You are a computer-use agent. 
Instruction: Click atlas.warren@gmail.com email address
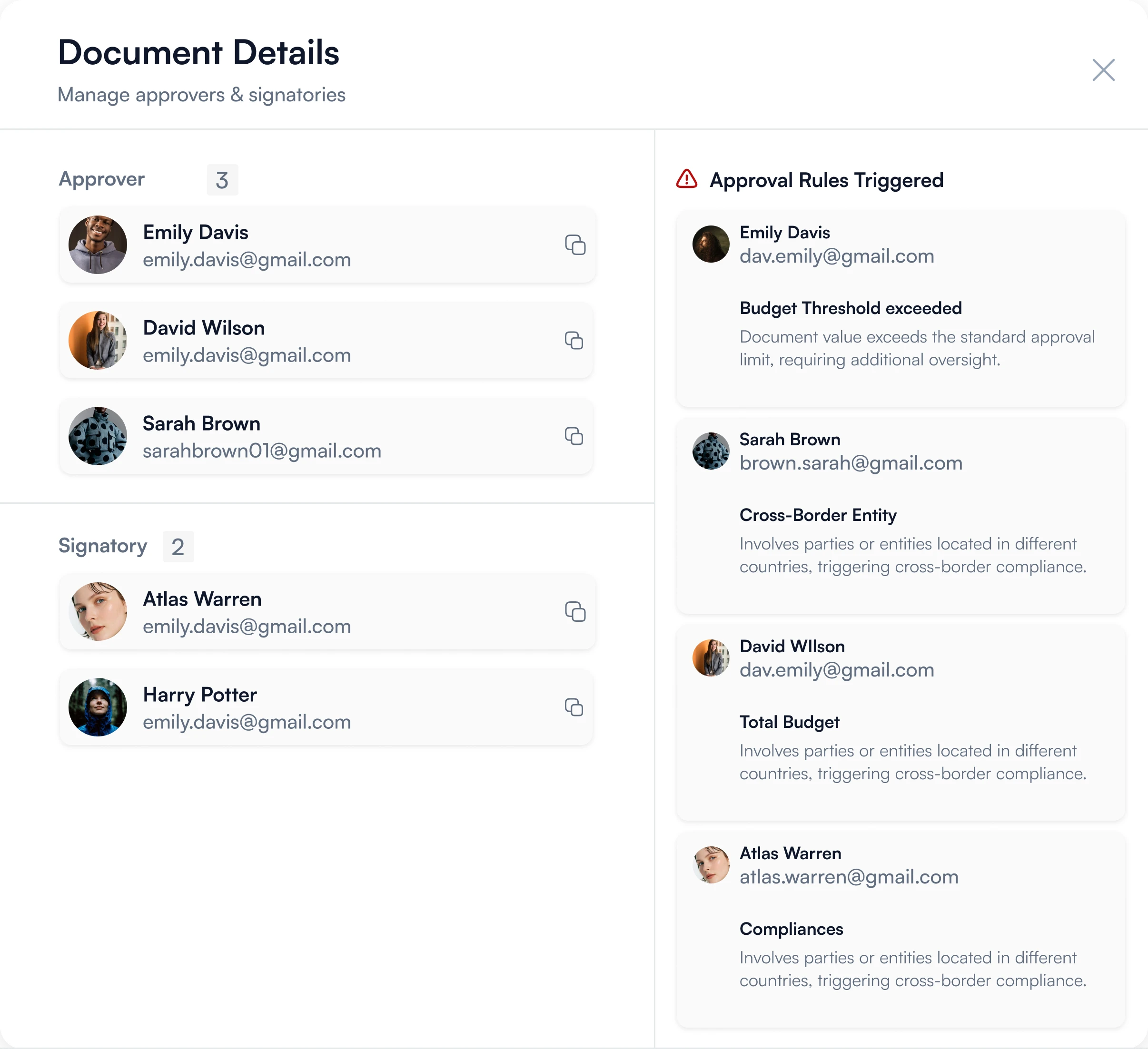tap(849, 877)
